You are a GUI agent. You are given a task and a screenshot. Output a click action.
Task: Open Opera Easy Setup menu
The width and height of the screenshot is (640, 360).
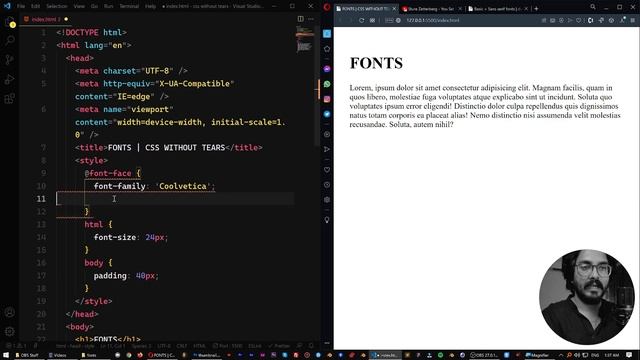[x=633, y=20]
